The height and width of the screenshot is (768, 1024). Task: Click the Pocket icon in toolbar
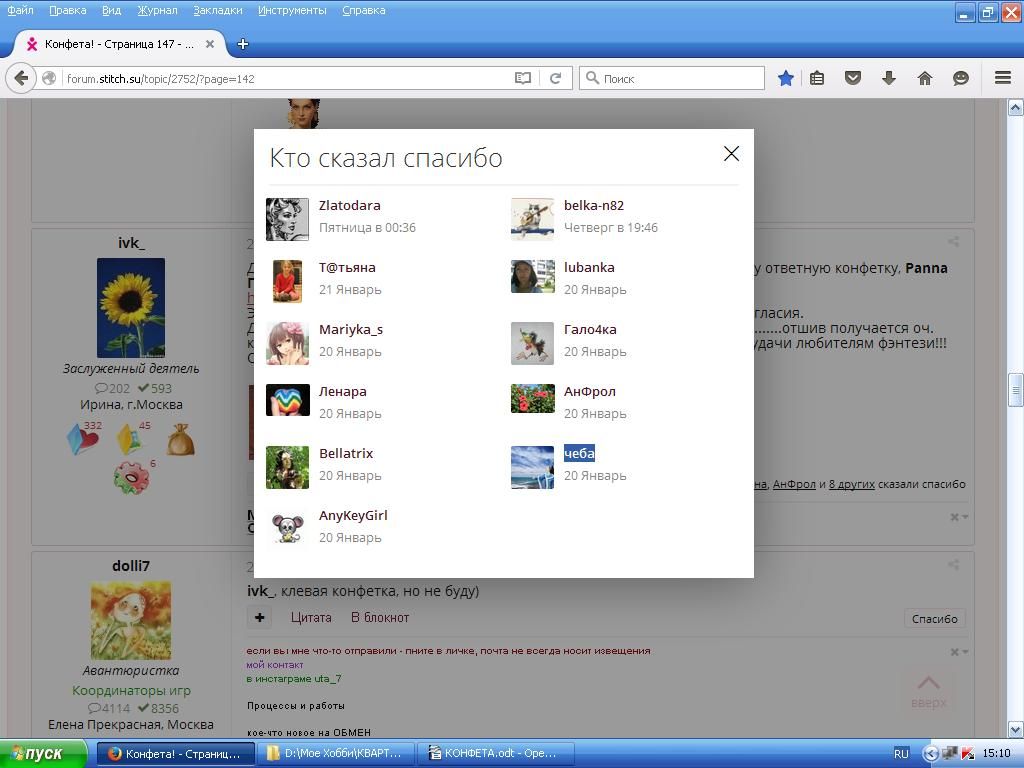[853, 78]
